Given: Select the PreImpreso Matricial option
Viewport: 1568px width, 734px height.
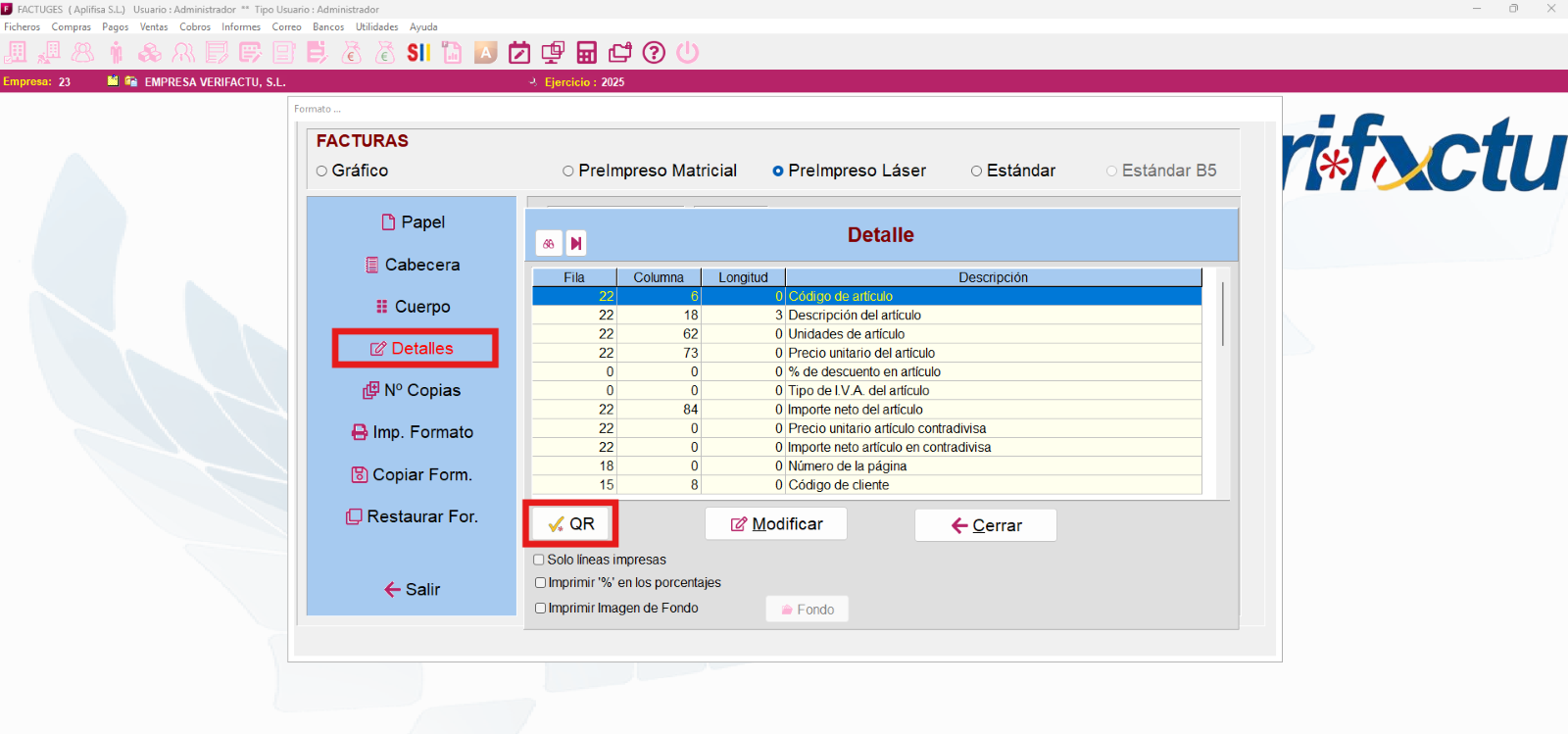Looking at the screenshot, I should (649, 171).
